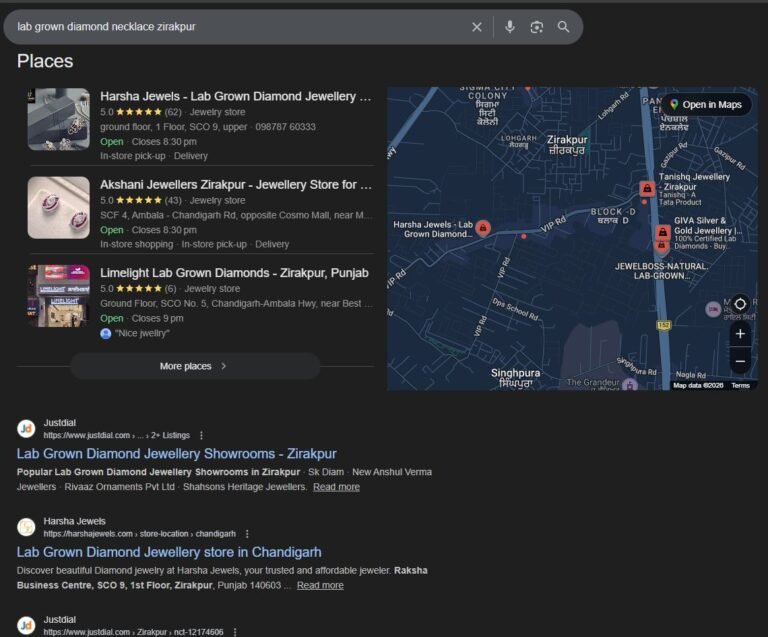Click JEWELBOSS-NATURAL LAB-GROWN map label

tap(662, 271)
